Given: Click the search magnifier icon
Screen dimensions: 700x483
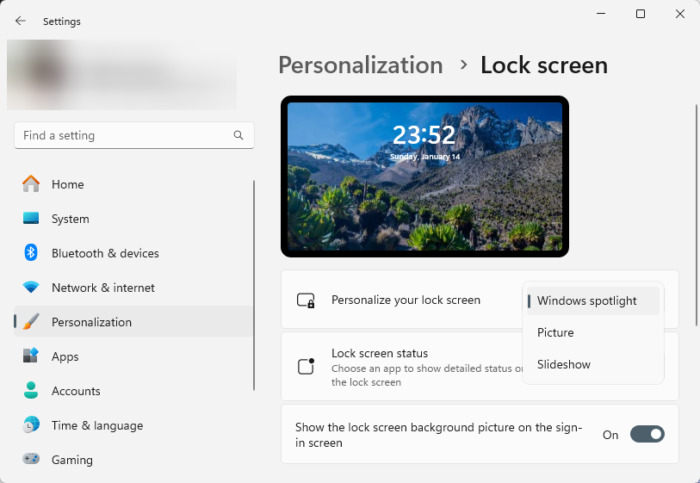Looking at the screenshot, I should click(238, 135).
